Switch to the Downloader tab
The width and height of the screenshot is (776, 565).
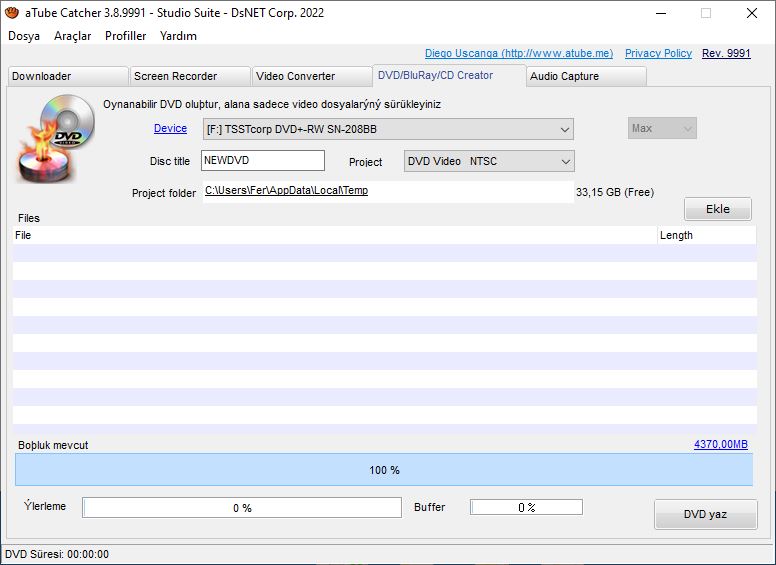(68, 76)
